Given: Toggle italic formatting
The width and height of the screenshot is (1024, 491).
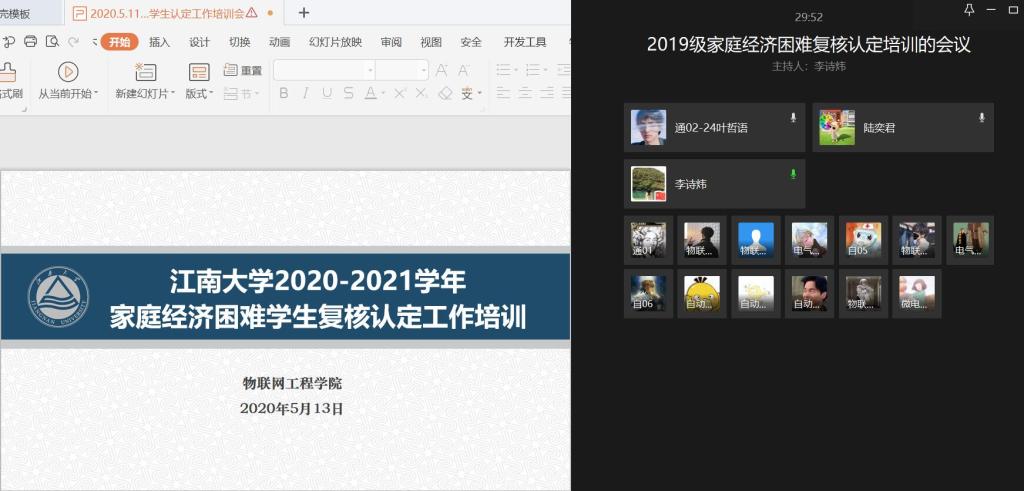Looking at the screenshot, I should pyautogui.click(x=305, y=93).
